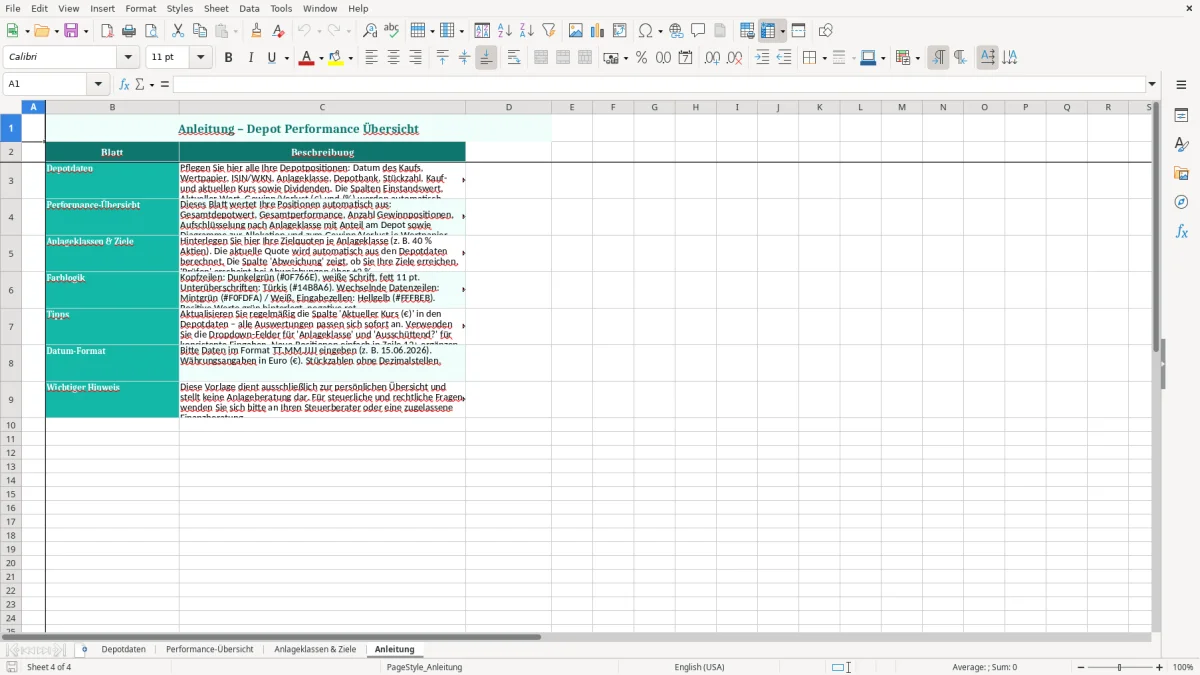Click the title cell 'Anleitung – Depot Performance Übersicht'
1200x675 pixels.
[x=298, y=128]
